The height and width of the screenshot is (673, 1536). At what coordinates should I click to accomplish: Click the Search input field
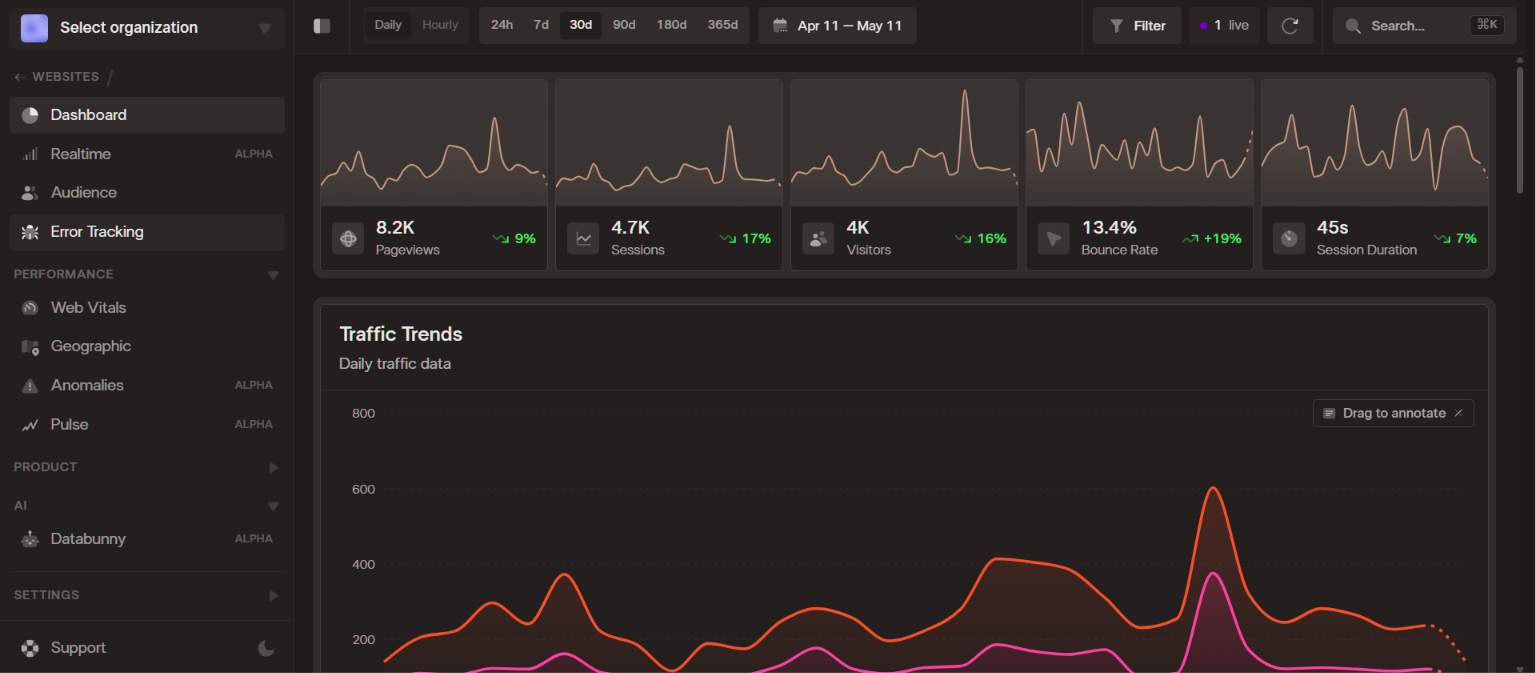(x=1424, y=26)
